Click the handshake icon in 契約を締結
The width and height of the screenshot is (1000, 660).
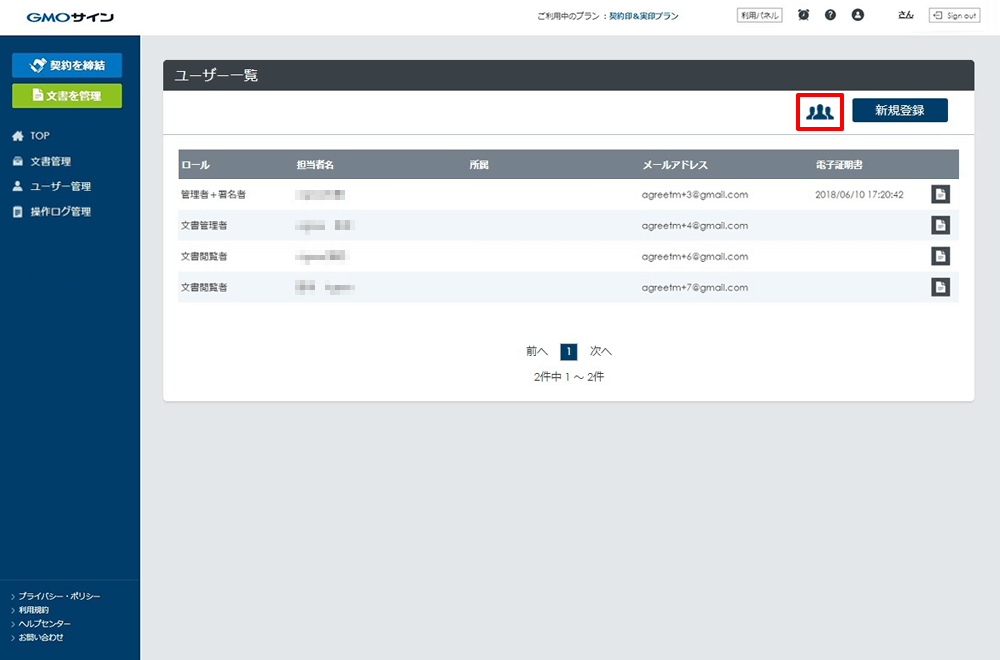coord(38,65)
